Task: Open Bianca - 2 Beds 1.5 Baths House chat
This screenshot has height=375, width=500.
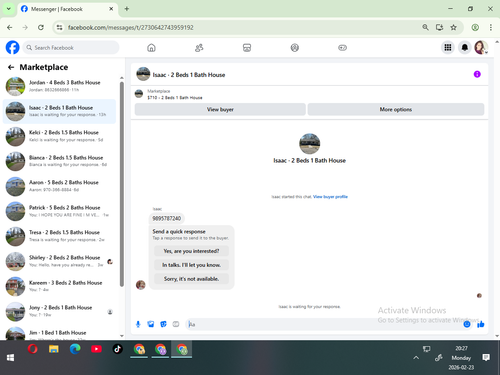Action: [x=59, y=161]
